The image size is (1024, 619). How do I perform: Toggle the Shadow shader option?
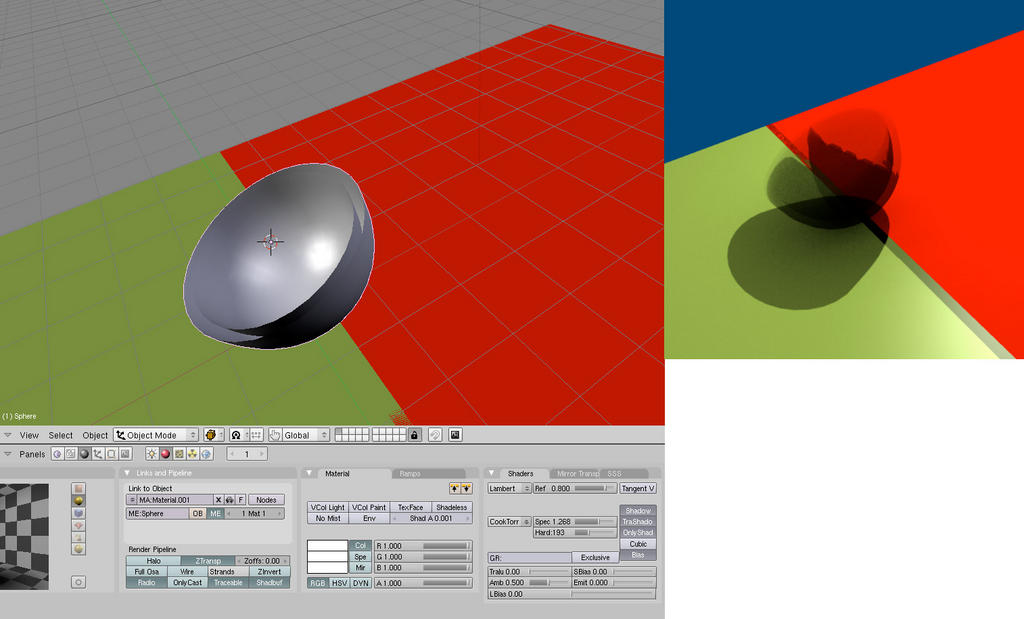pyautogui.click(x=638, y=511)
